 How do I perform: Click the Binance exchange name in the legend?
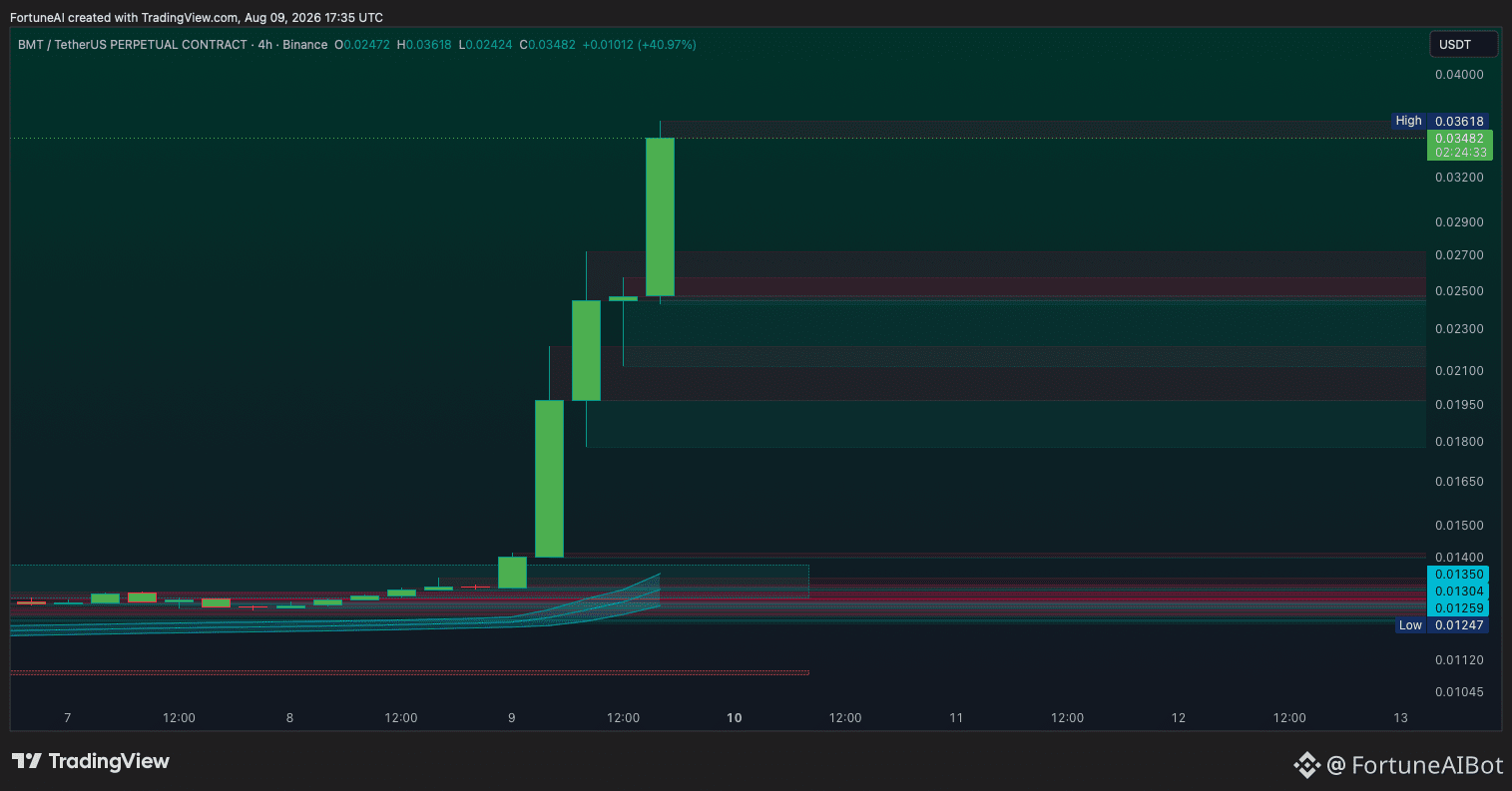pos(305,45)
